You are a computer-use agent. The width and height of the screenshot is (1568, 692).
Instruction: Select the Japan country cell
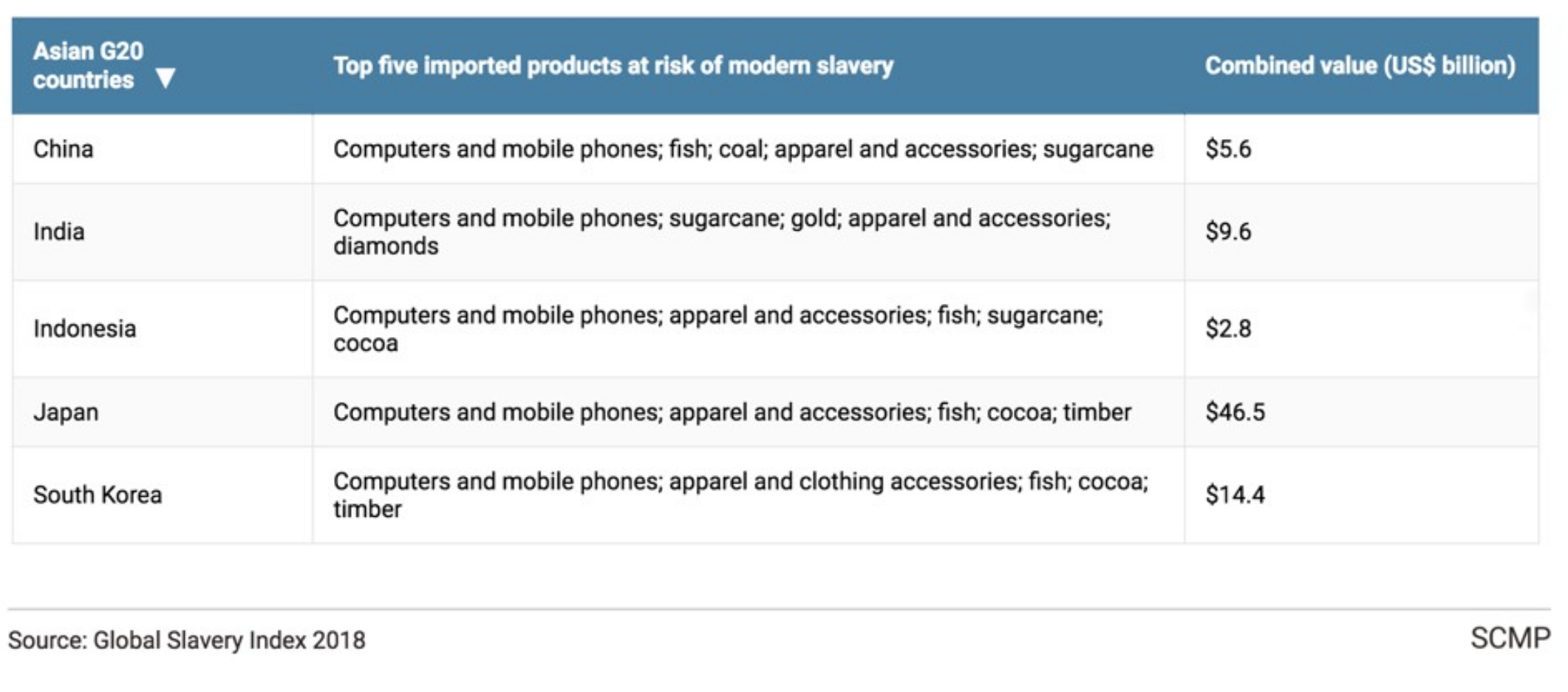[x=66, y=413]
